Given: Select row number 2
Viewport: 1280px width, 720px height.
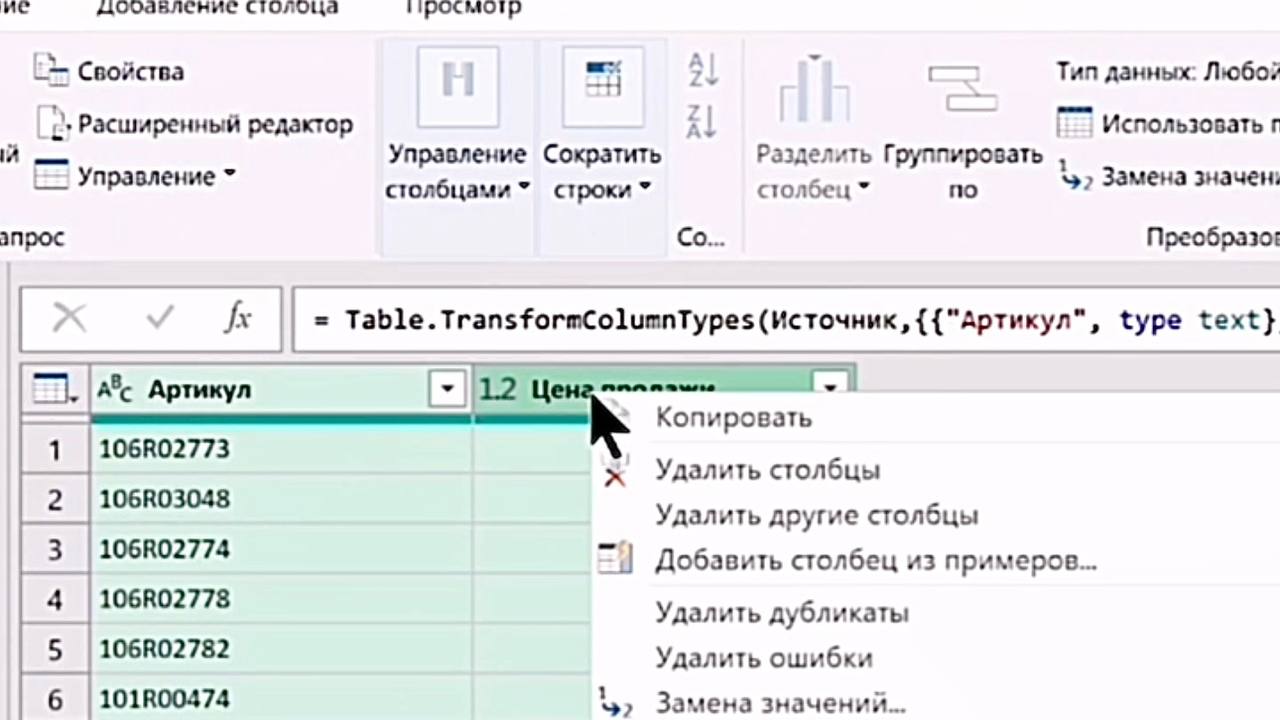Looking at the screenshot, I should point(55,499).
